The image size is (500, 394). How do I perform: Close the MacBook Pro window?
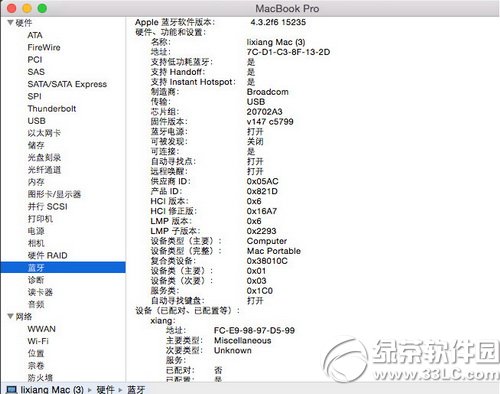(x=12, y=8)
